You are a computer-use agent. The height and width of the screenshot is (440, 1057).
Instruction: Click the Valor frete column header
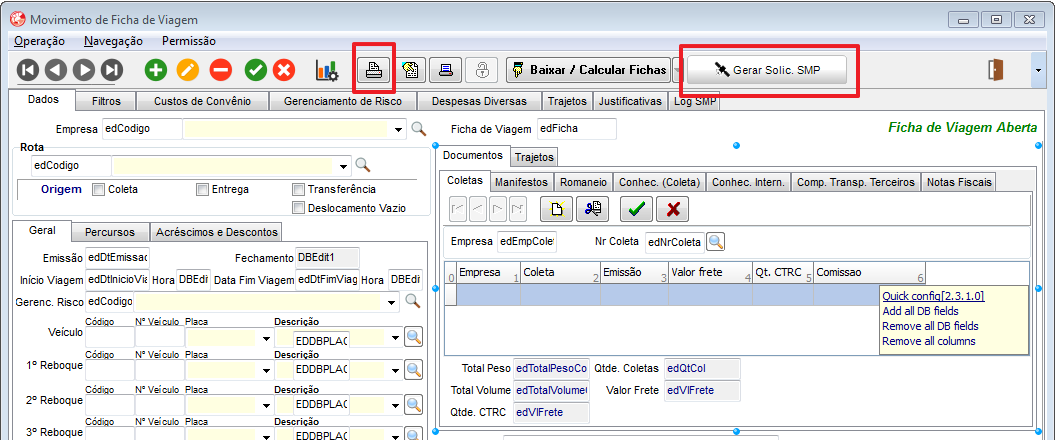click(x=710, y=273)
